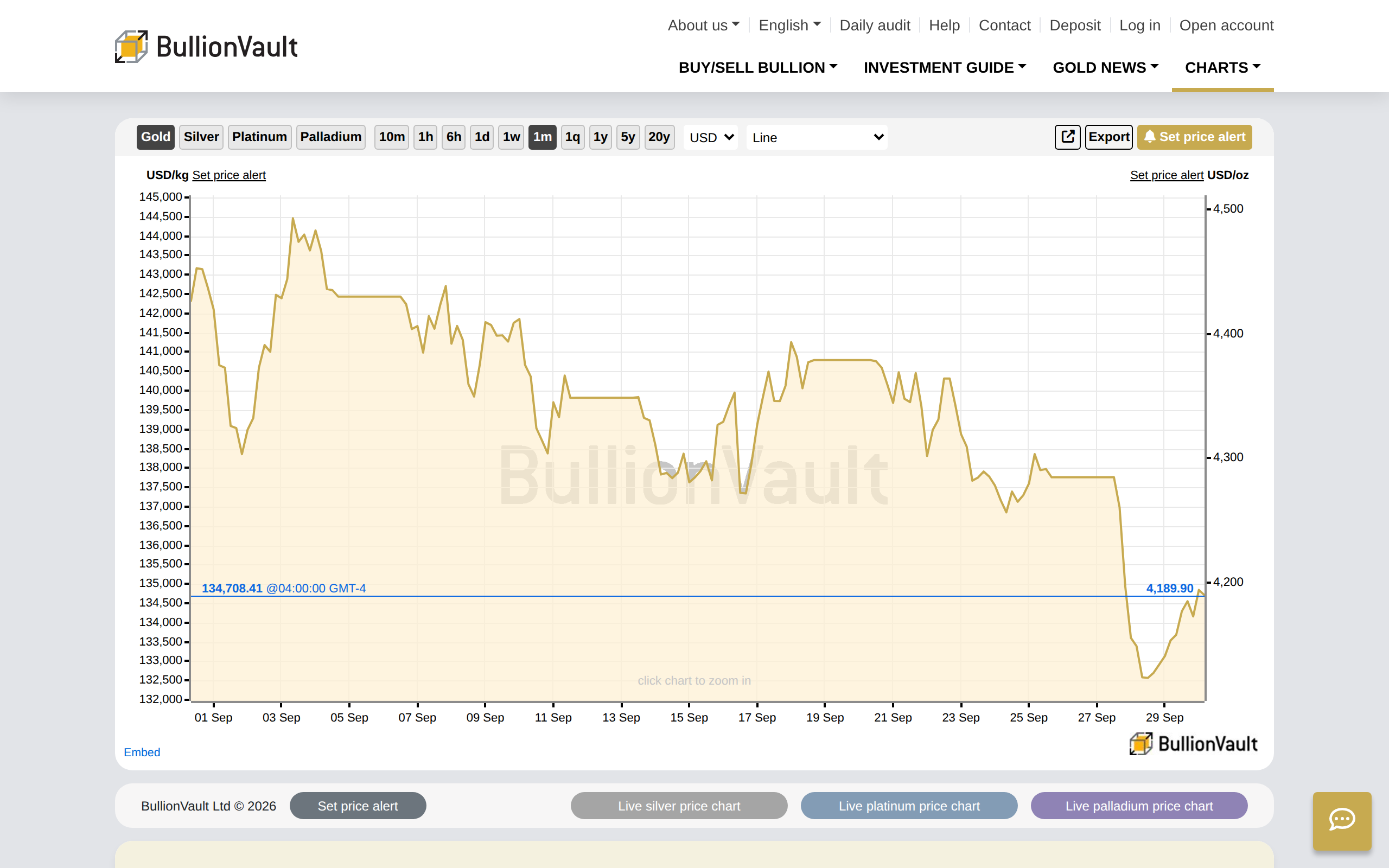This screenshot has height=868, width=1389.
Task: Click gold Set price alert button
Action: 1194,137
